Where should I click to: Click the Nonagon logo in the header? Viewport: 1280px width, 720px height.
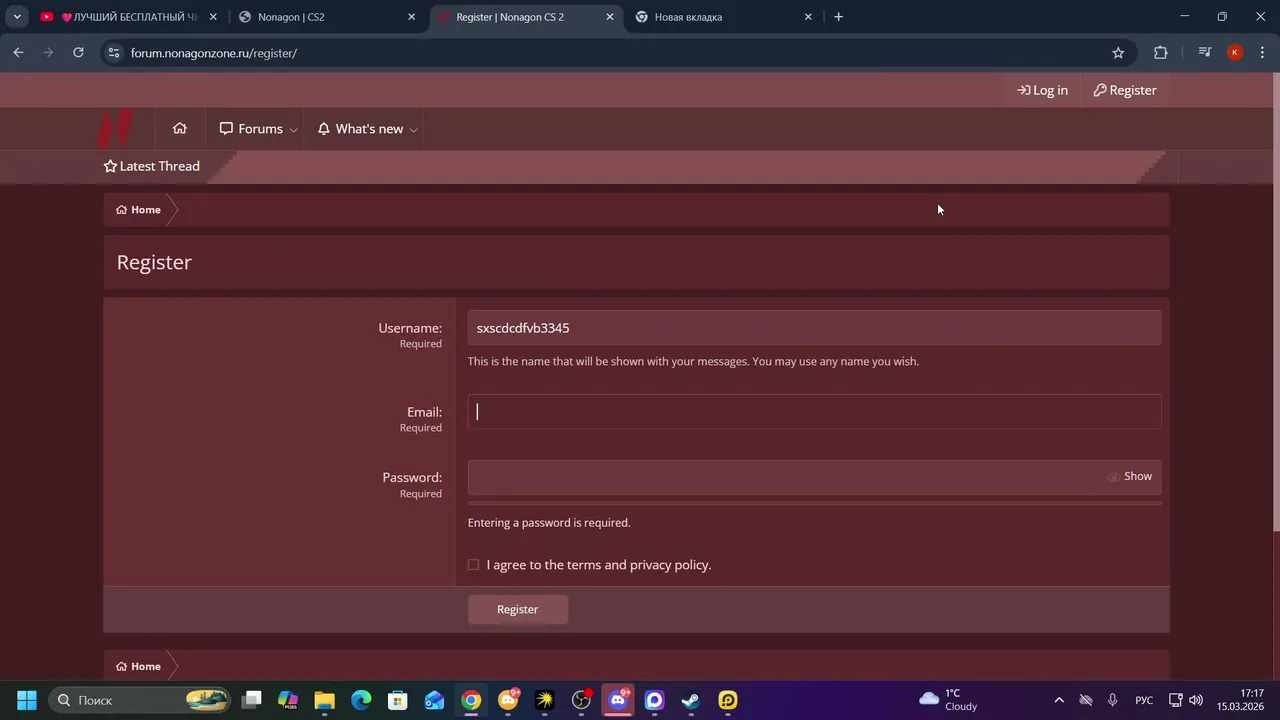115,129
